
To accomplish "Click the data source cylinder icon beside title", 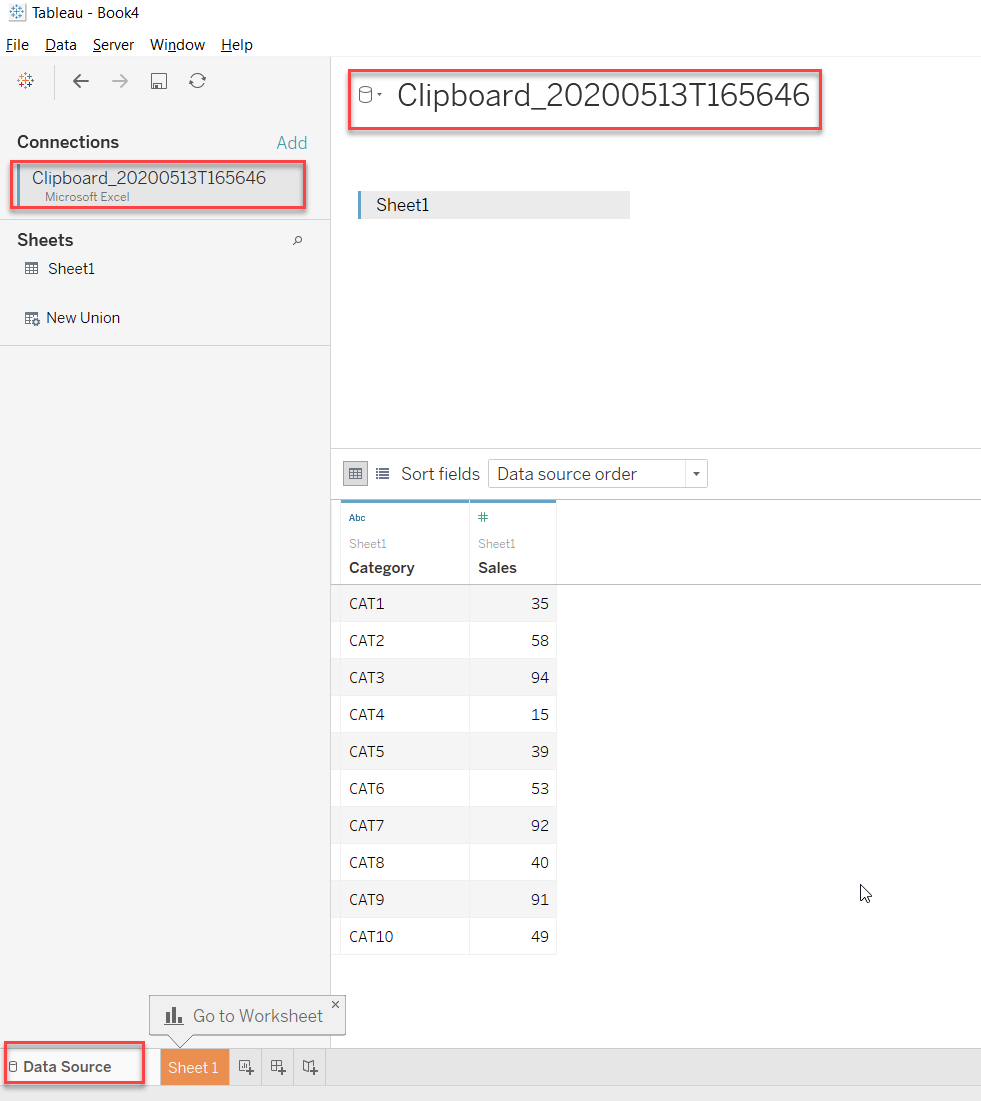I will coord(366,95).
